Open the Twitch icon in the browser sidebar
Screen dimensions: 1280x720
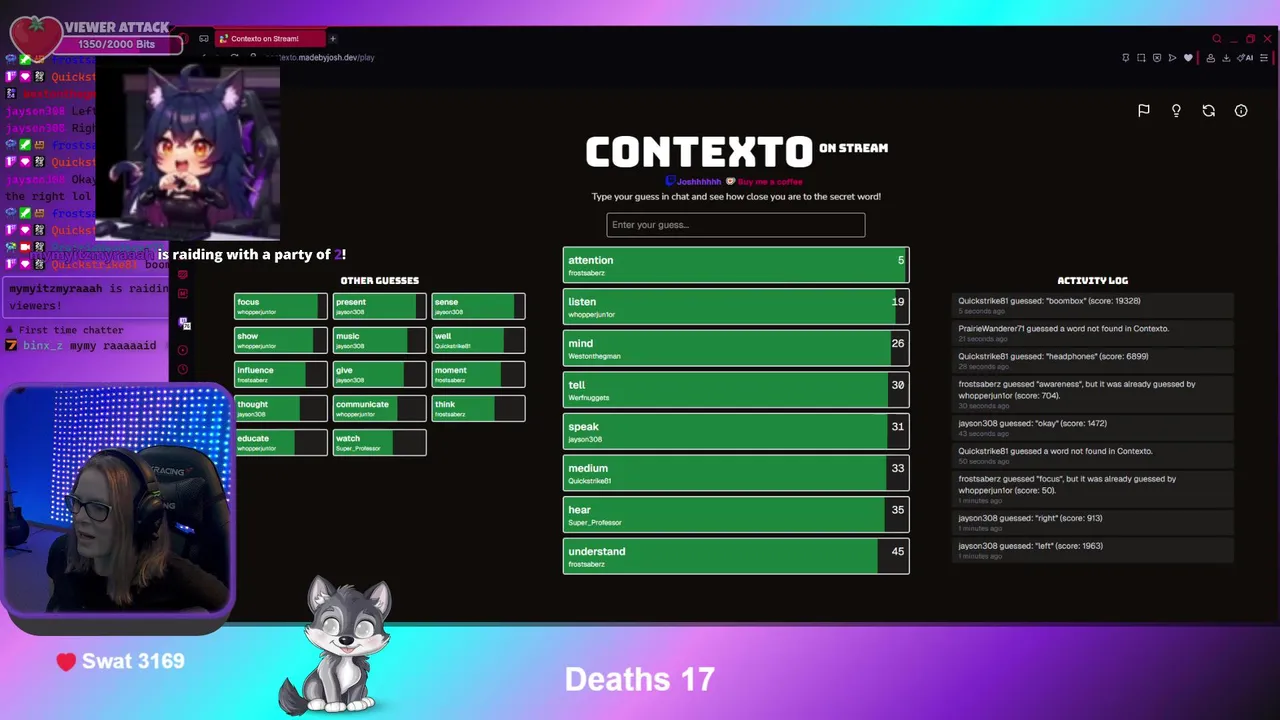click(184, 323)
